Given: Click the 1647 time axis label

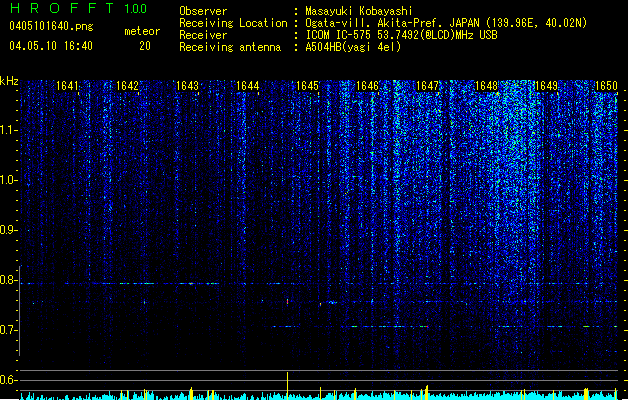Looking at the screenshot, I should click(428, 86).
